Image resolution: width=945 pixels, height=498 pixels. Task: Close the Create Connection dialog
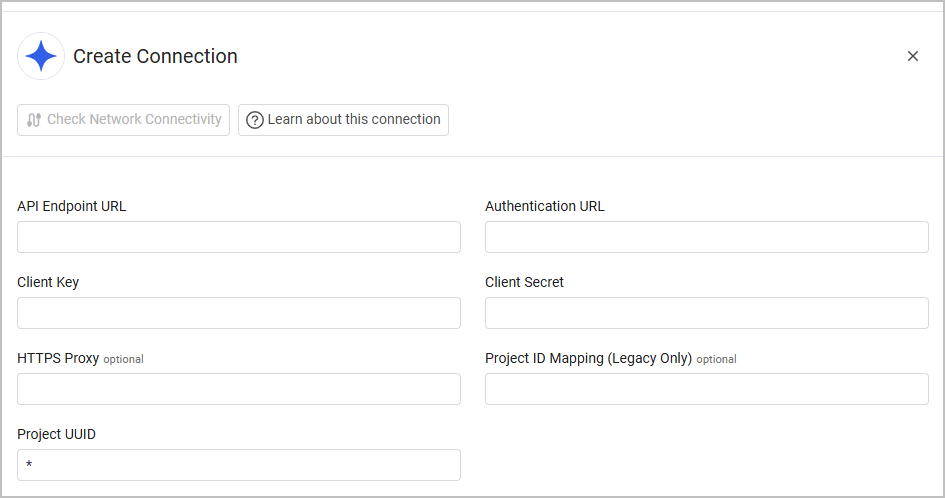tap(912, 56)
